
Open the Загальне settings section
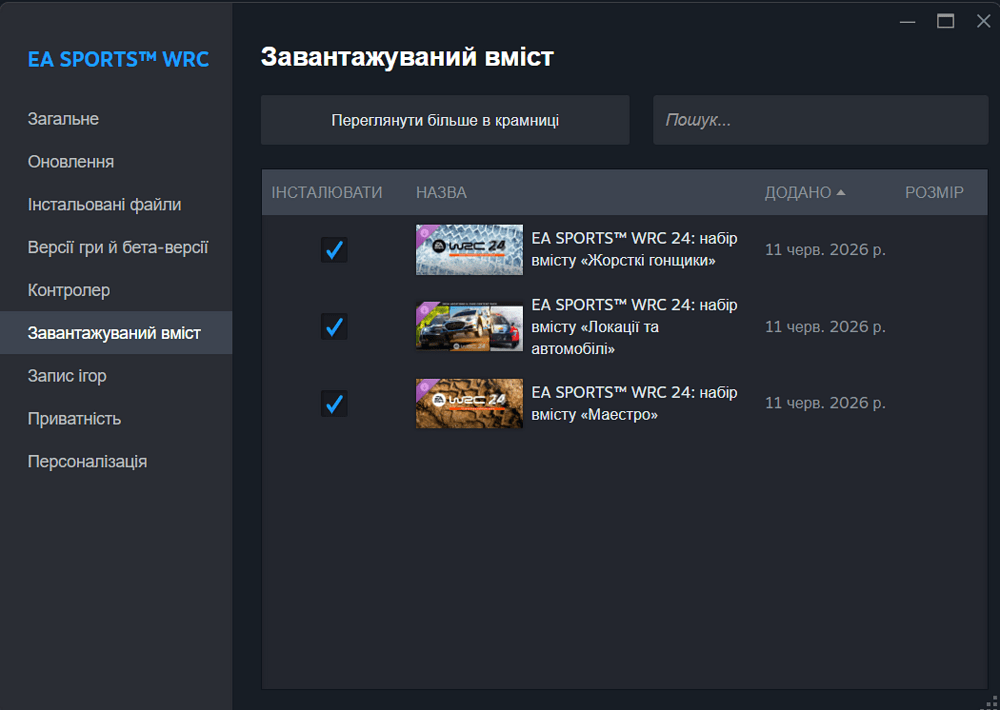63,119
